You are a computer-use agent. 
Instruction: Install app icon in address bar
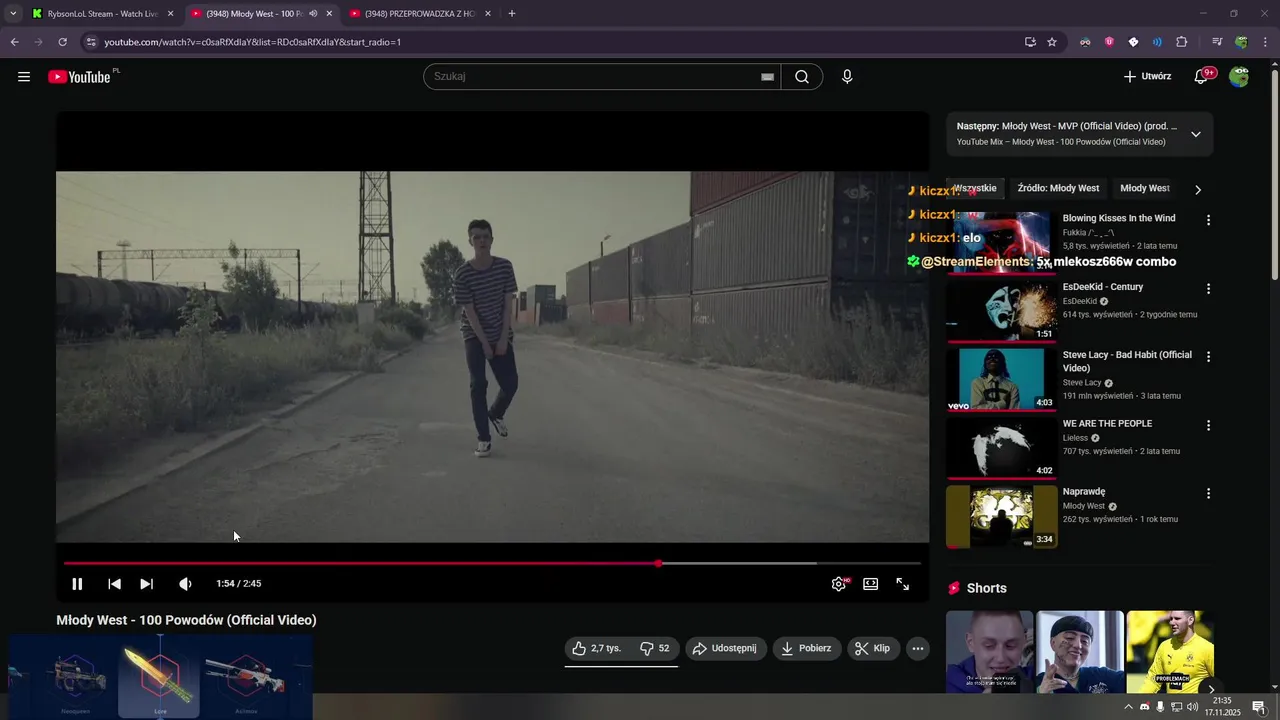tap(1030, 42)
